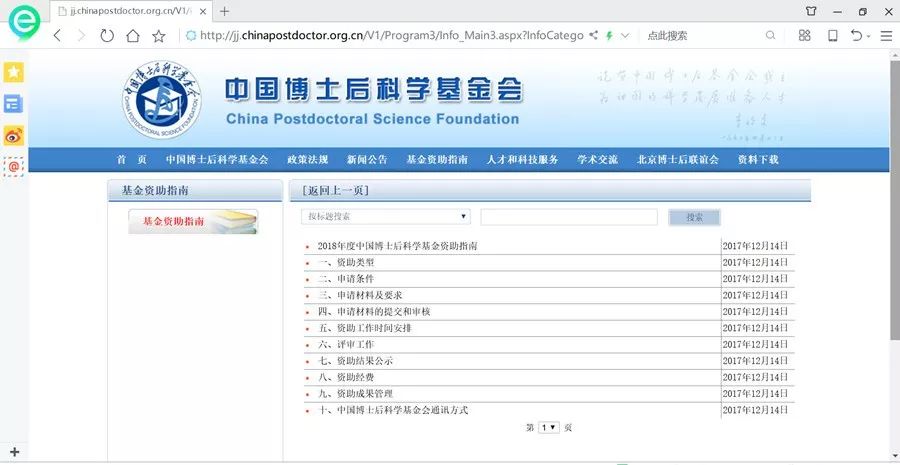
Task: Open the mail @ sidebar icon
Action: pos(14,167)
